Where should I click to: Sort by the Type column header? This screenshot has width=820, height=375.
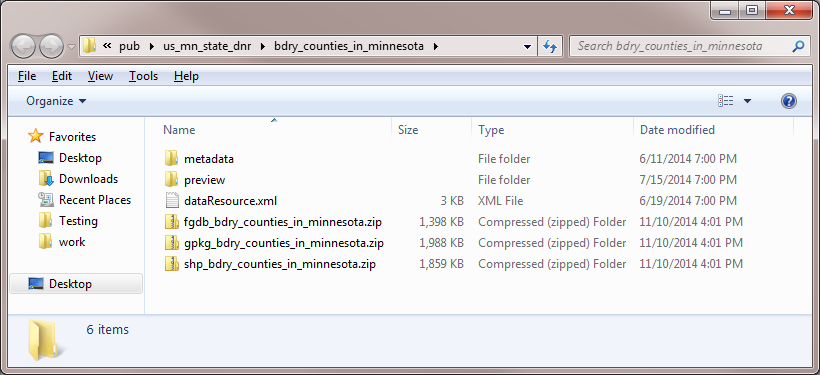pyautogui.click(x=552, y=130)
